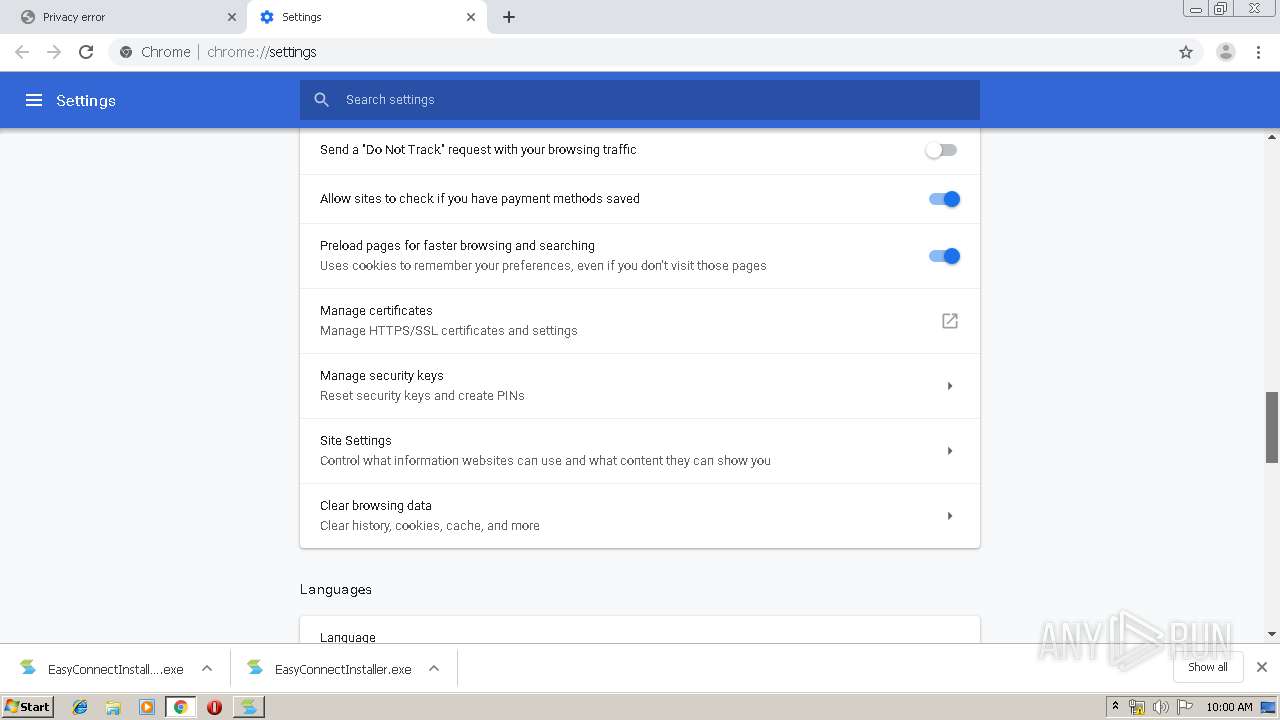
Task: Click Show all downloads button
Action: tap(1208, 667)
